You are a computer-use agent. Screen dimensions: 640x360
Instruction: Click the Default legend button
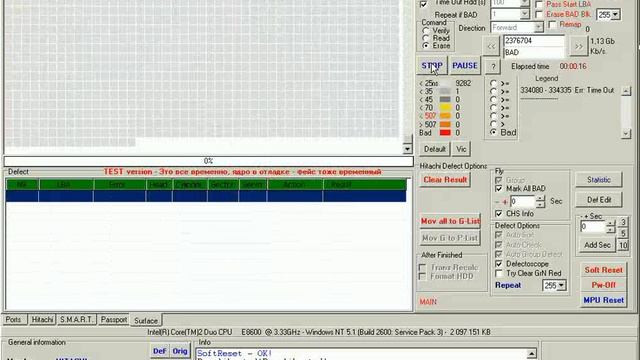tap(434, 149)
